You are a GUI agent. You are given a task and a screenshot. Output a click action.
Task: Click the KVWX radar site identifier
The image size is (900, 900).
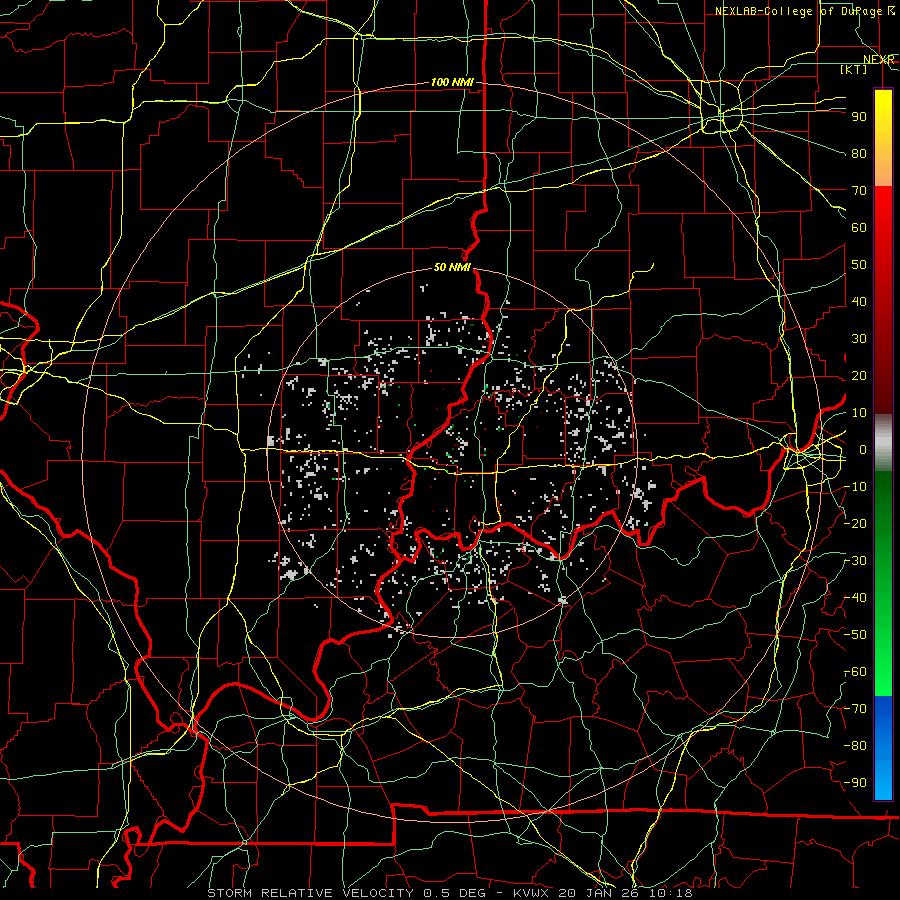coord(531,893)
